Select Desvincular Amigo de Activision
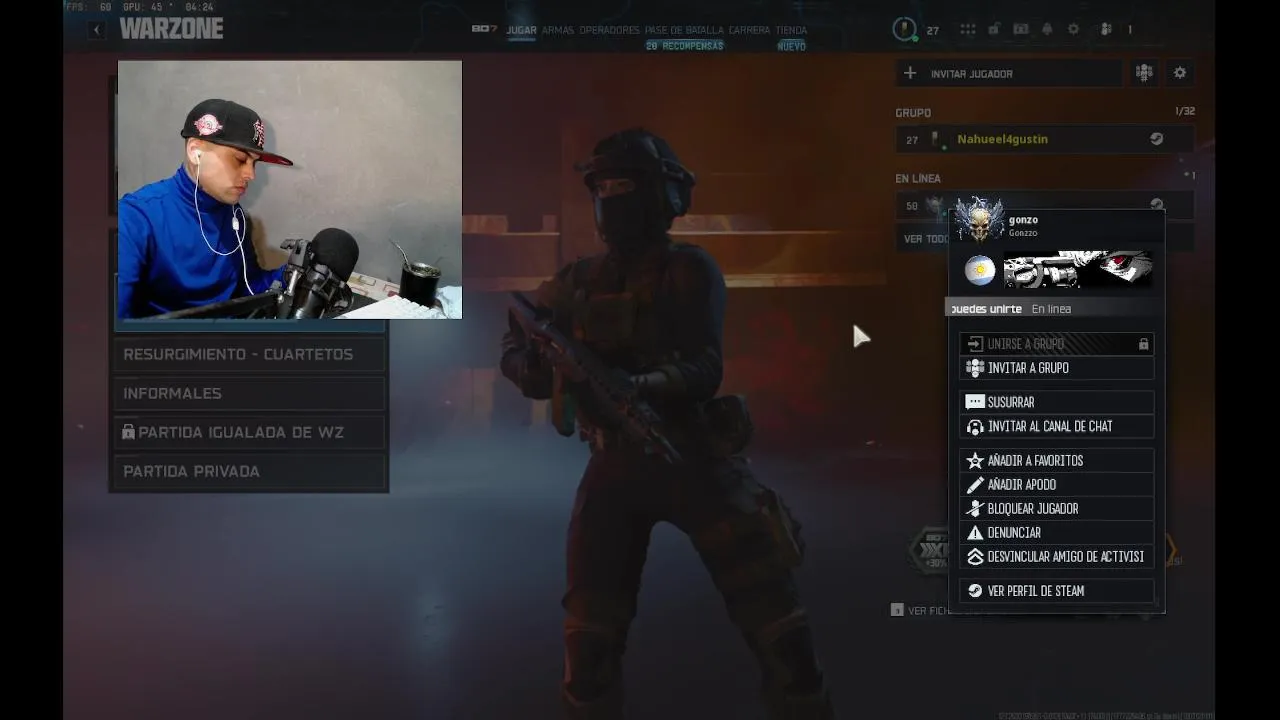 point(1056,557)
